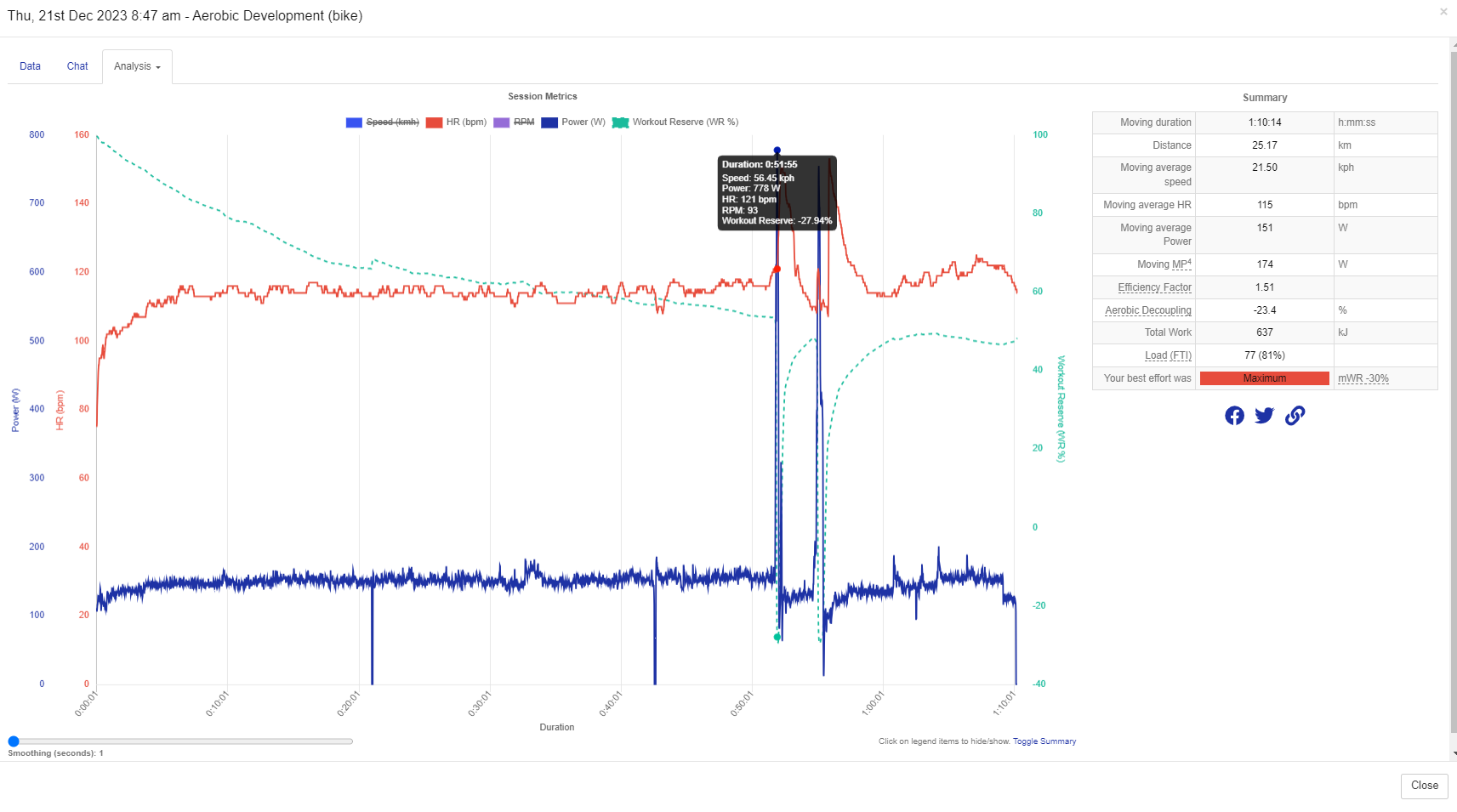
Task: Hide the HR (bpm) series
Action: [x=457, y=122]
